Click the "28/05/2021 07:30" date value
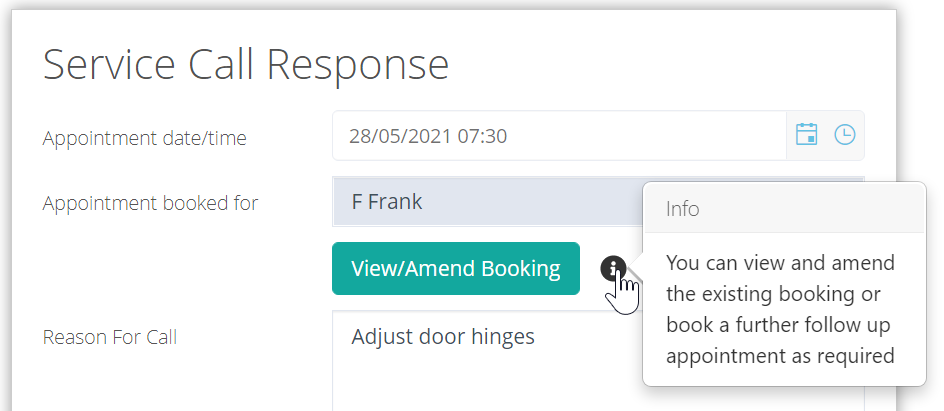 point(428,136)
